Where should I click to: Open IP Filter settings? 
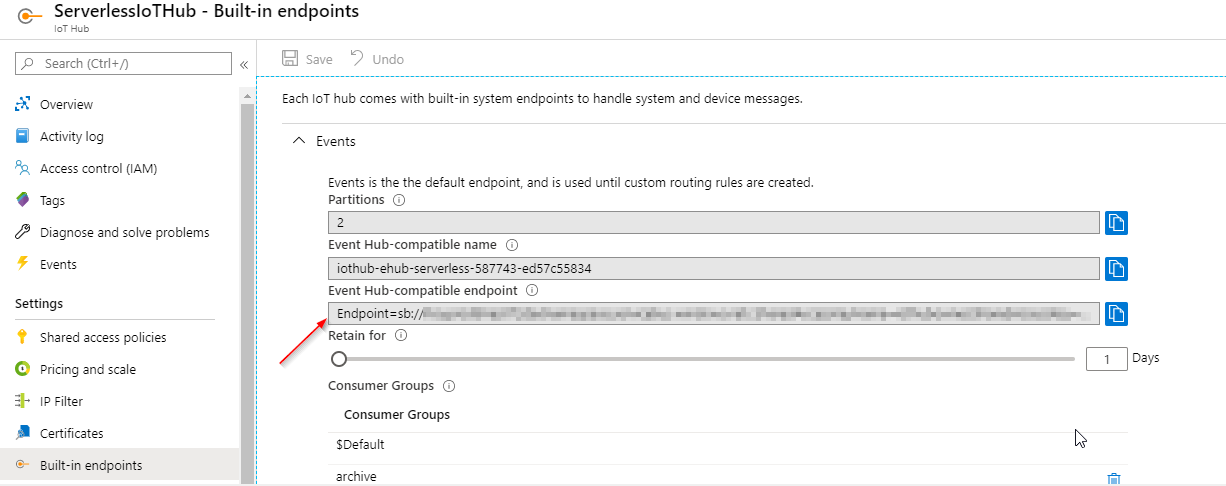click(x=61, y=401)
